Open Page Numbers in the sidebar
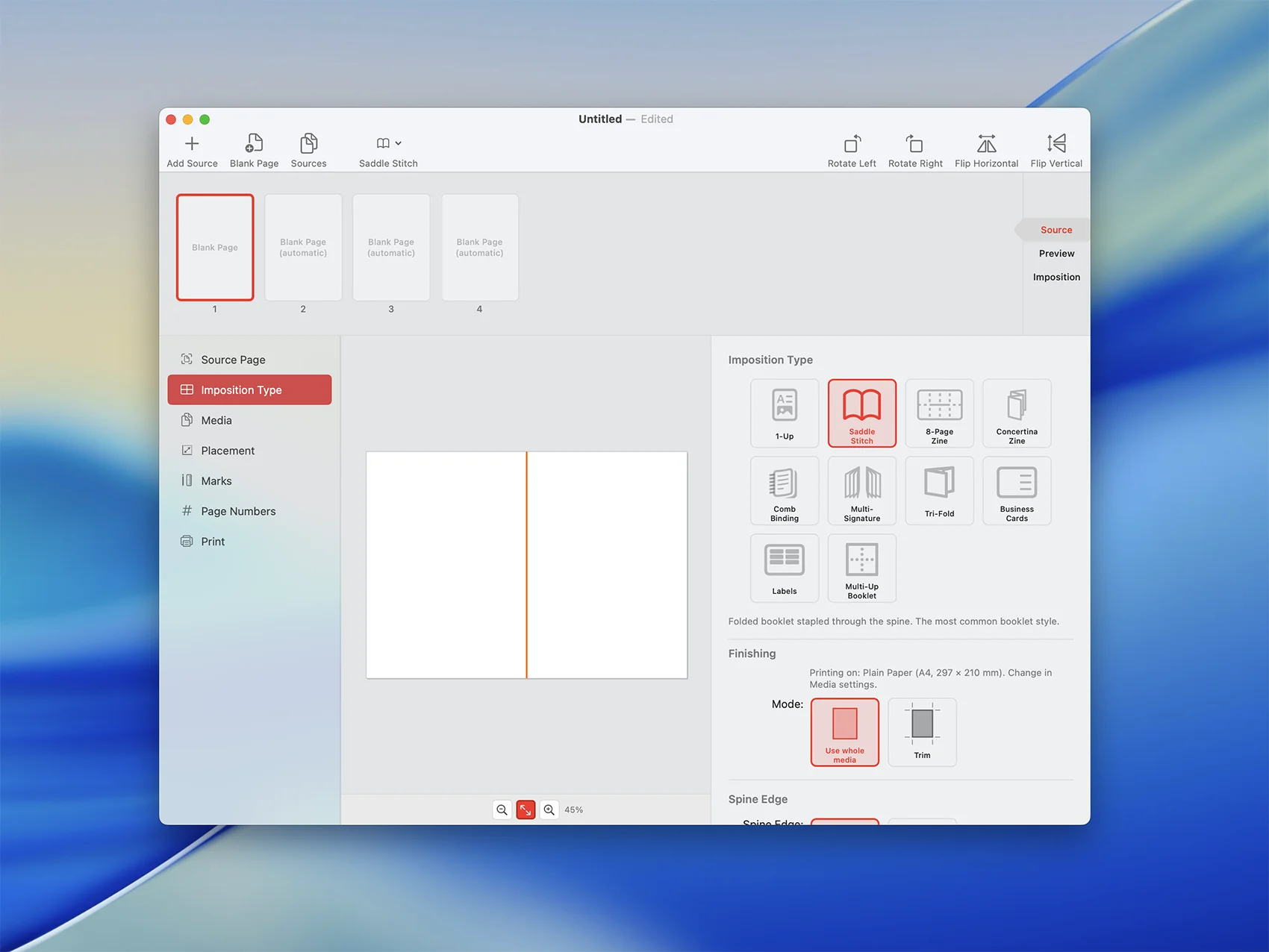 coord(238,511)
